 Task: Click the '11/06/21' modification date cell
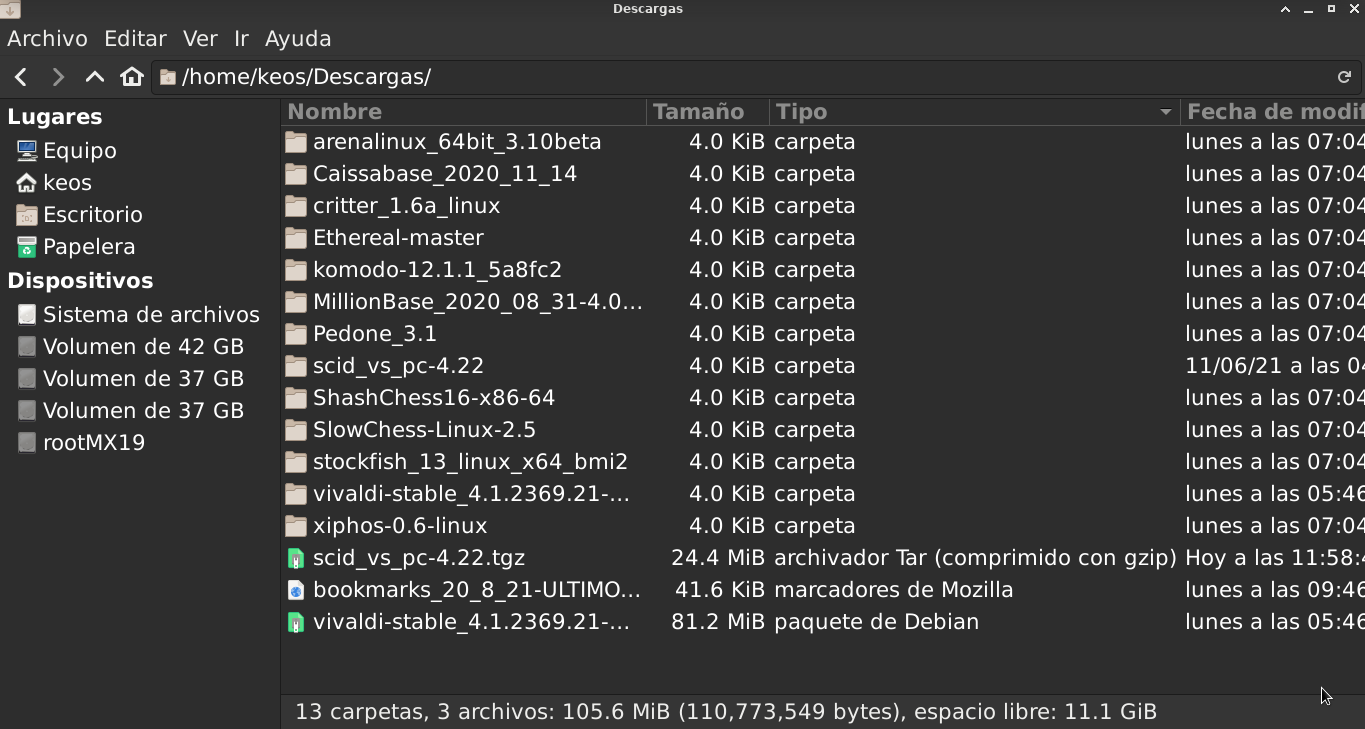coord(1274,366)
